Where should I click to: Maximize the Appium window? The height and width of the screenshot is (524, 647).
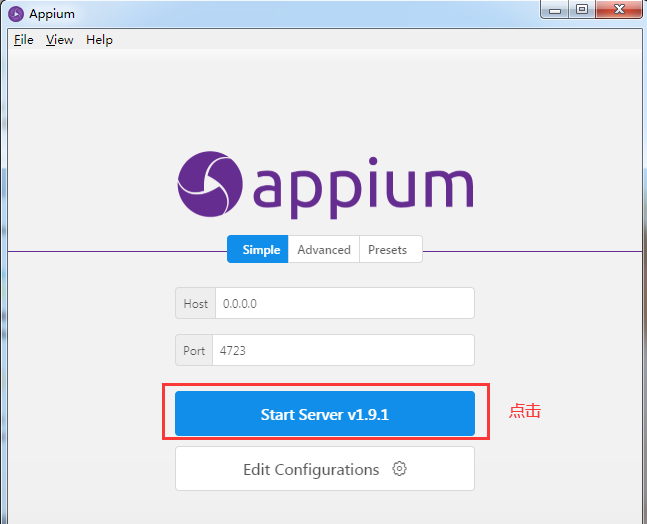click(x=582, y=9)
